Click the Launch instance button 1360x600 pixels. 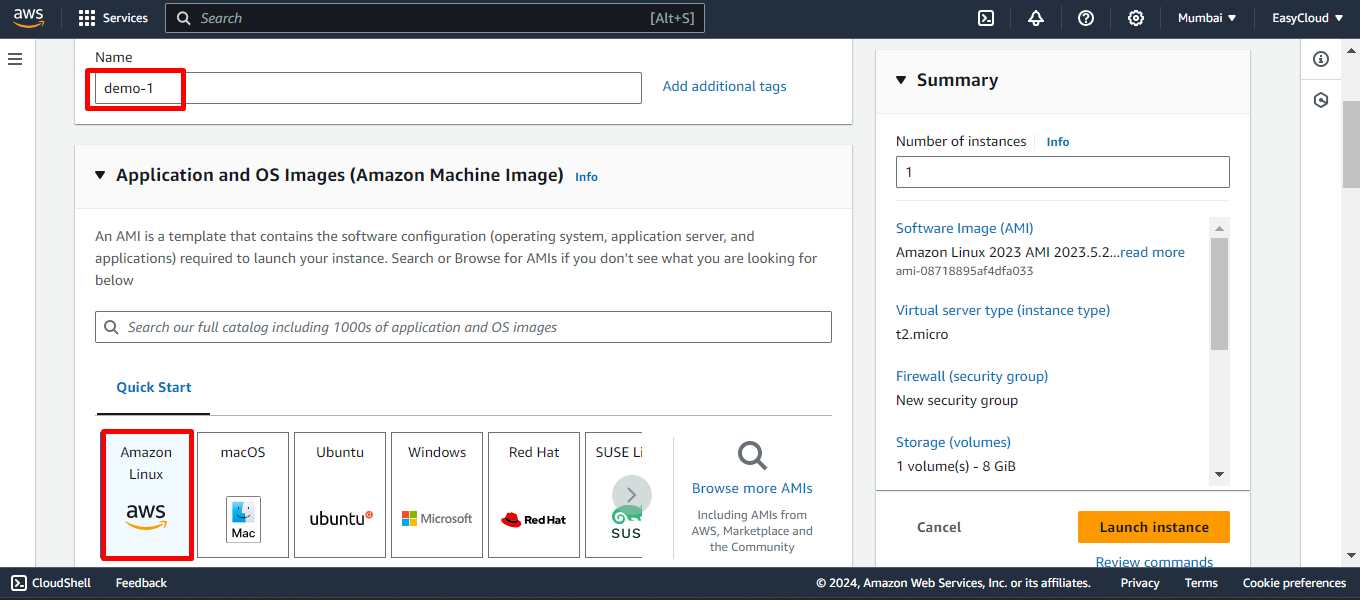1154,527
